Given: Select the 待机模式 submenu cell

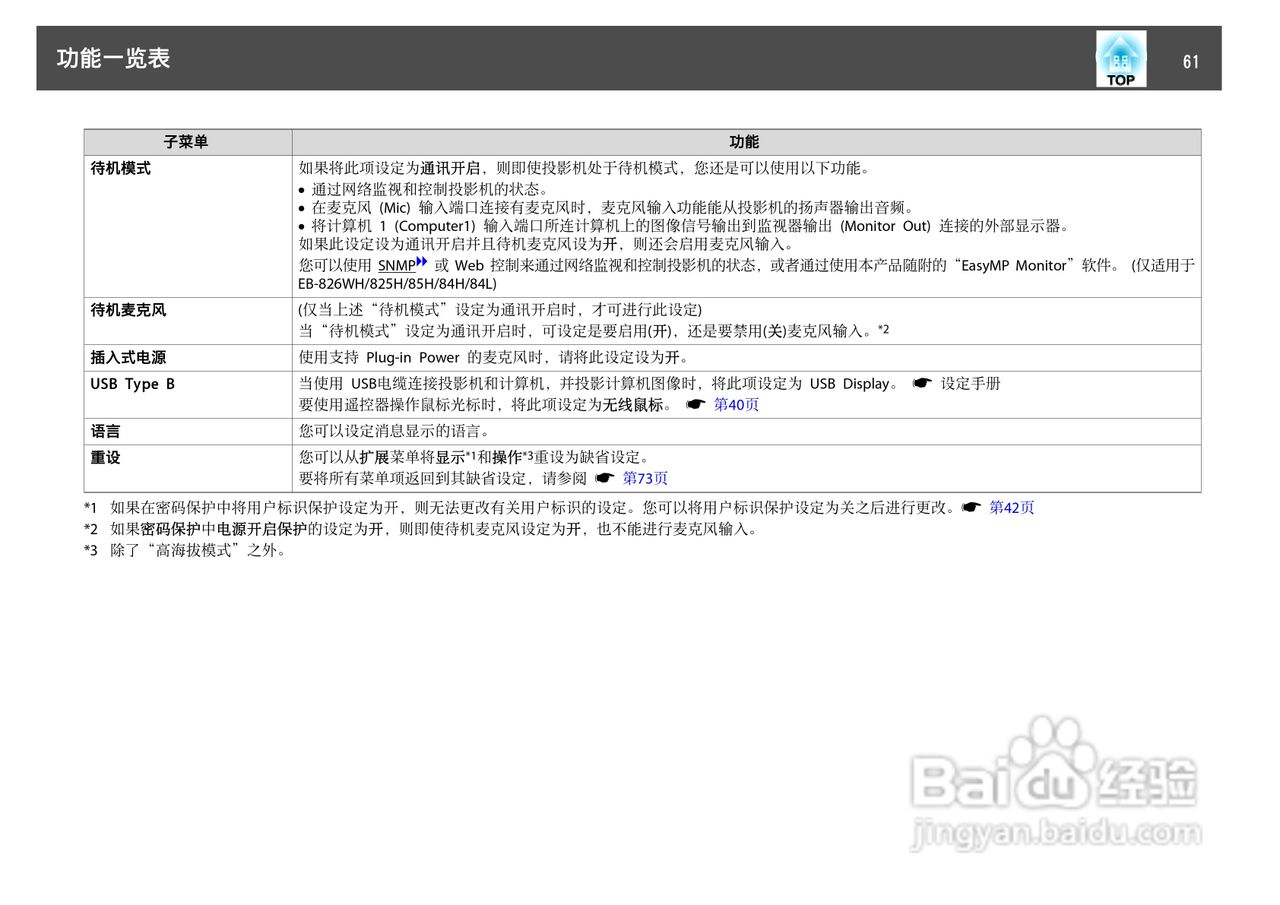Looking at the screenshot, I should [118, 168].
